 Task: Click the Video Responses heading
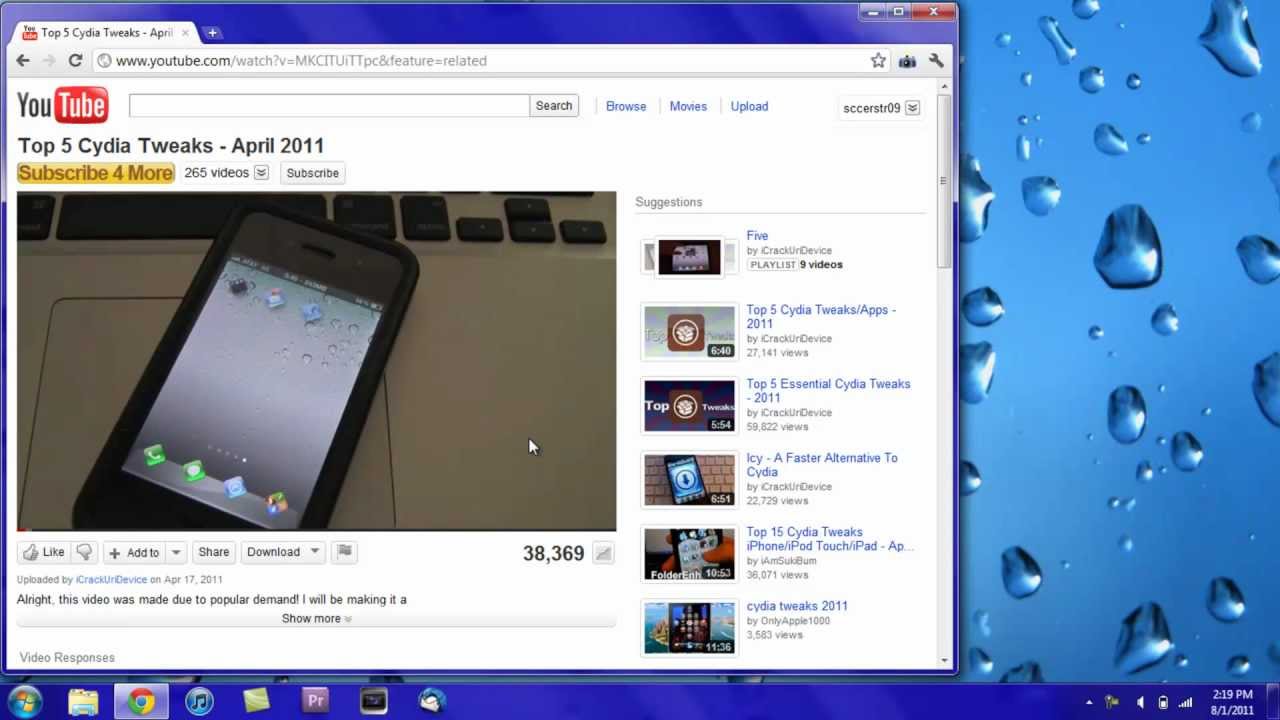[67, 658]
